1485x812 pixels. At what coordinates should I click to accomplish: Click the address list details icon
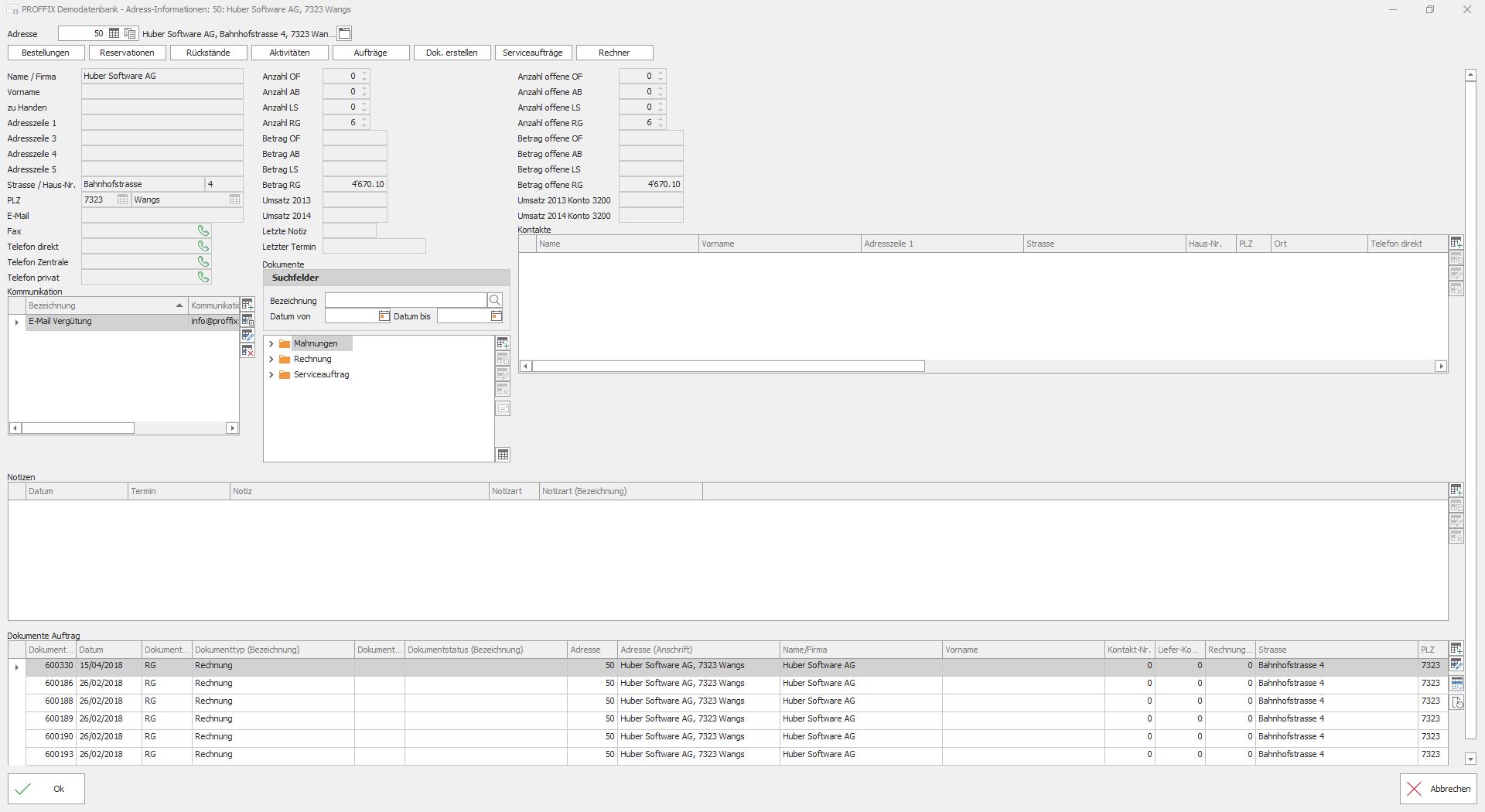(130, 33)
